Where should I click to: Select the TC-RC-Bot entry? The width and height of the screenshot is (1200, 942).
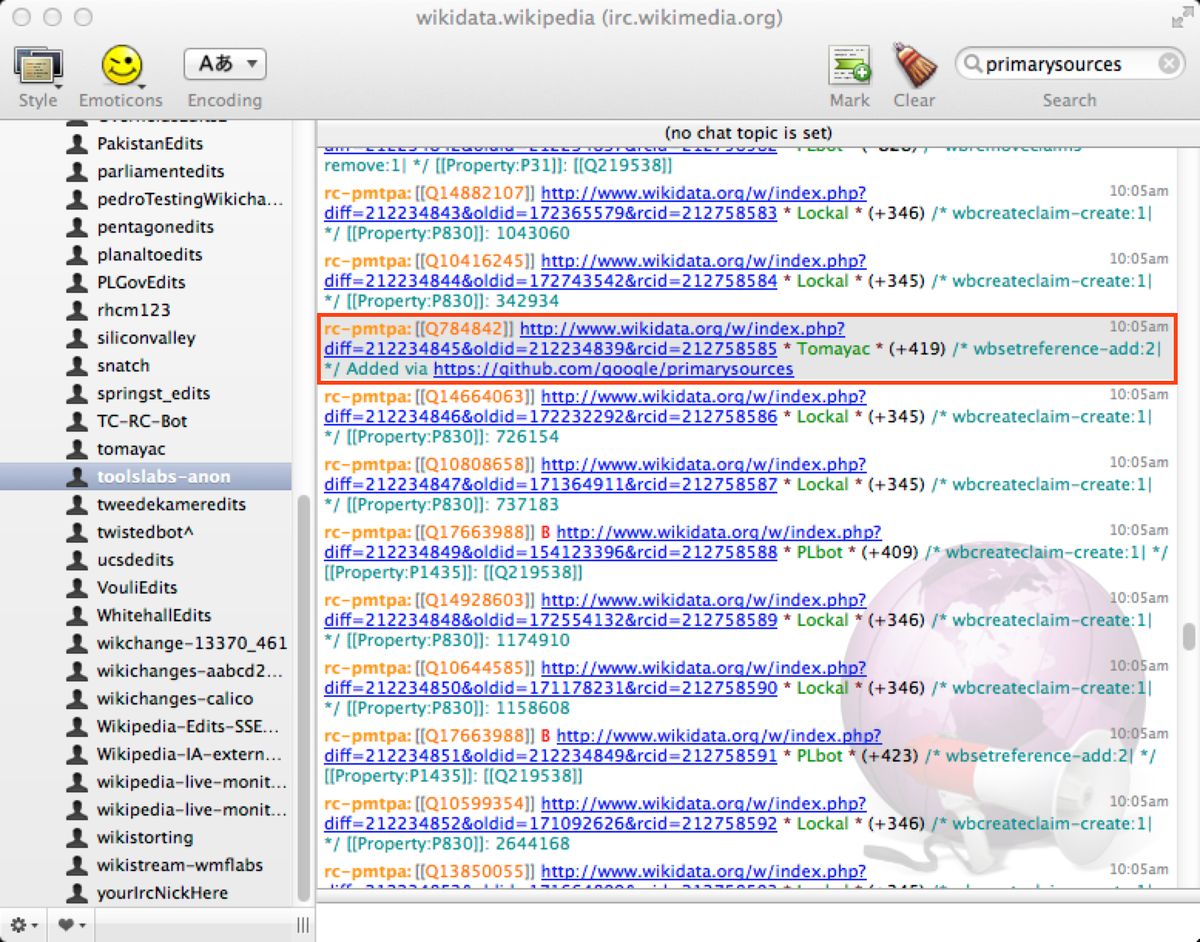pos(142,421)
